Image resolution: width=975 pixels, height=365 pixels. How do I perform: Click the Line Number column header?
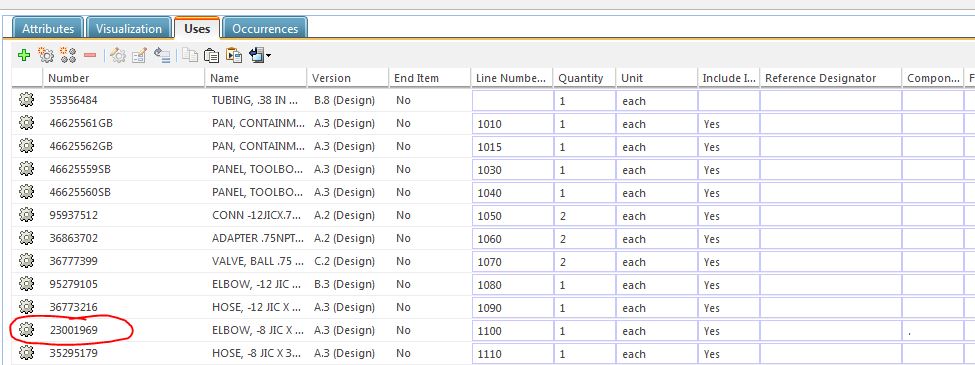point(512,78)
